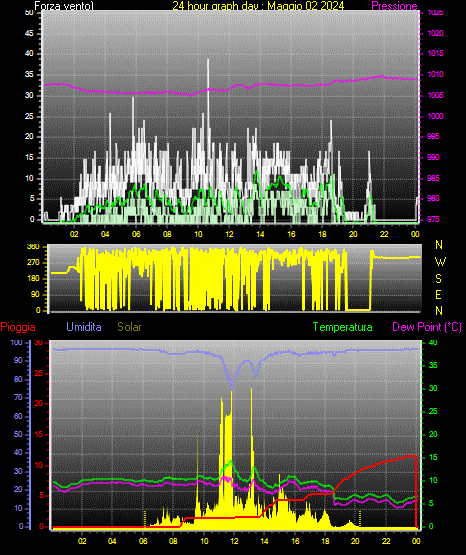Click the '975' pressure axis value
This screenshot has height=555, width=466.
click(x=433, y=219)
